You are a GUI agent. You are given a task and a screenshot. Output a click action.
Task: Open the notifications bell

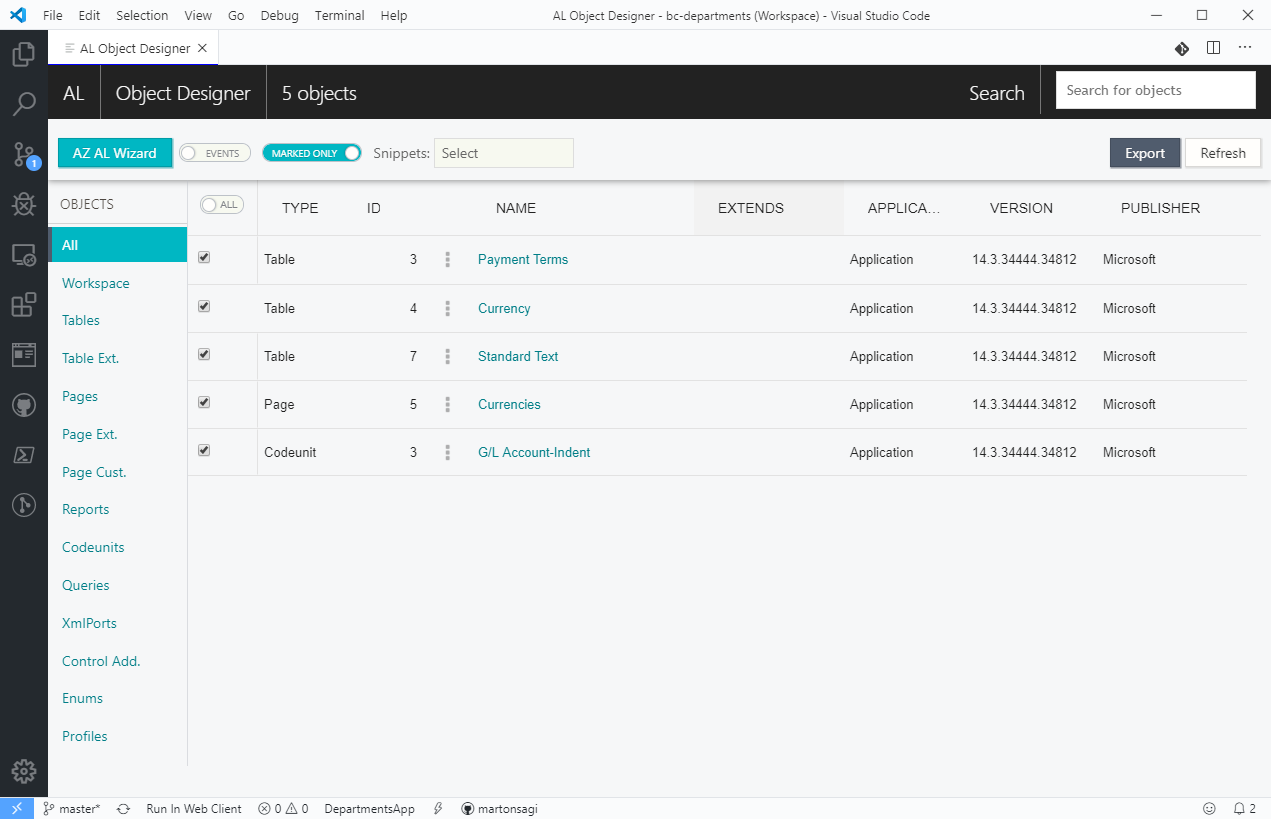1245,809
